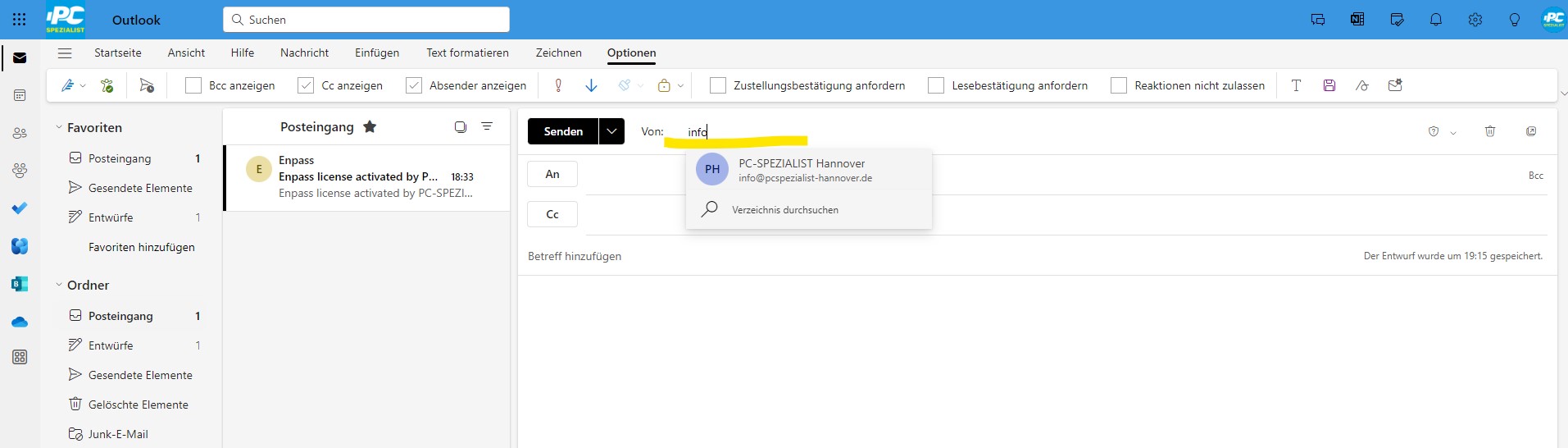Click the save draft disk icon

1329,85
